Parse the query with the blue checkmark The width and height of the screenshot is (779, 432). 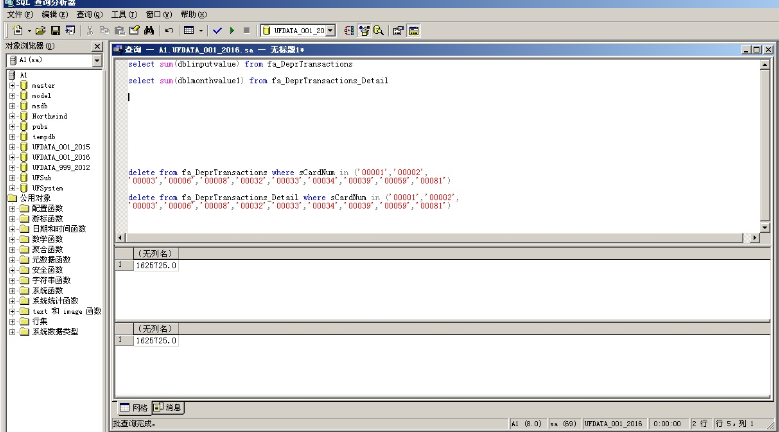217,31
